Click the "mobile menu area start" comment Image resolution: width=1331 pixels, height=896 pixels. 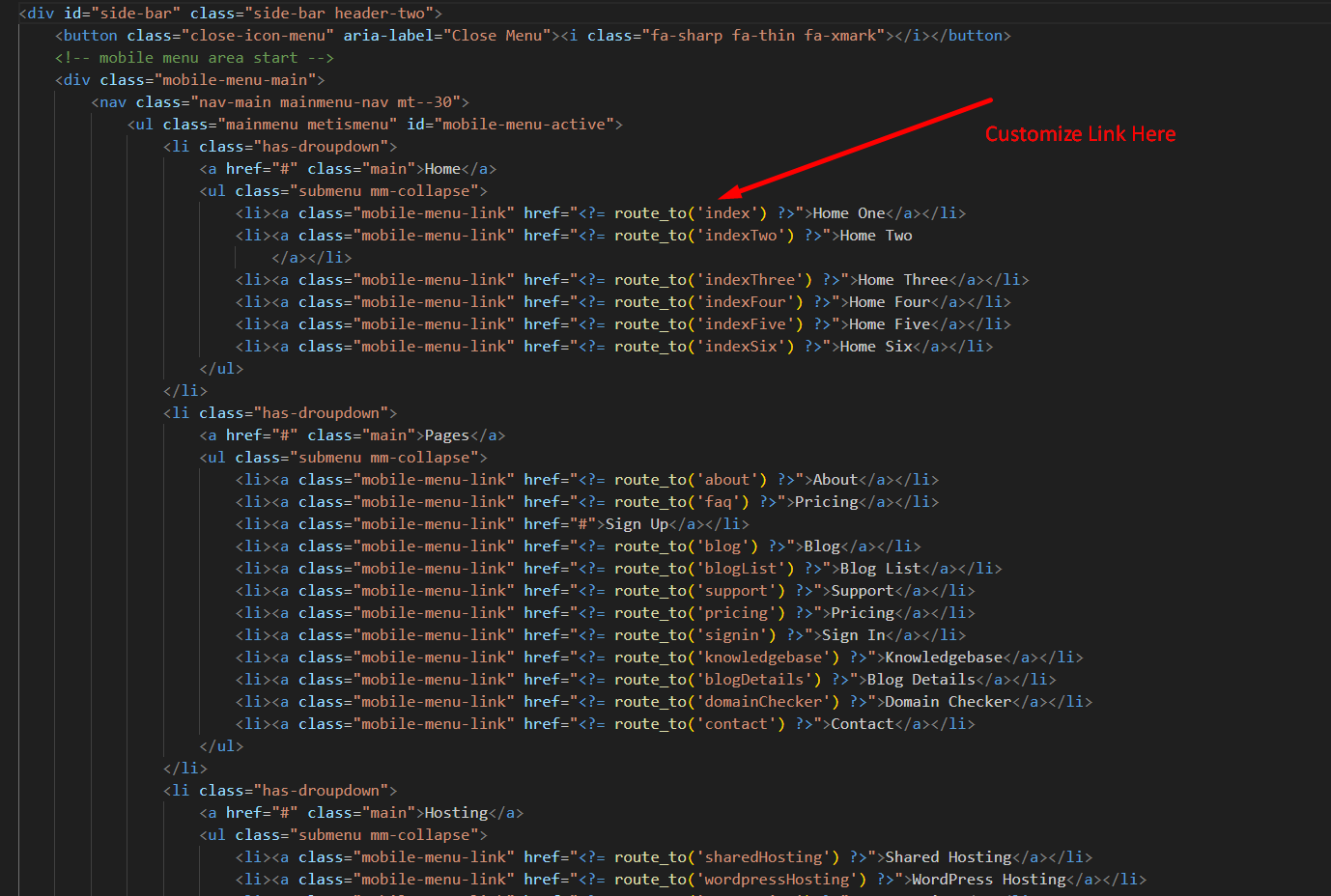point(194,58)
